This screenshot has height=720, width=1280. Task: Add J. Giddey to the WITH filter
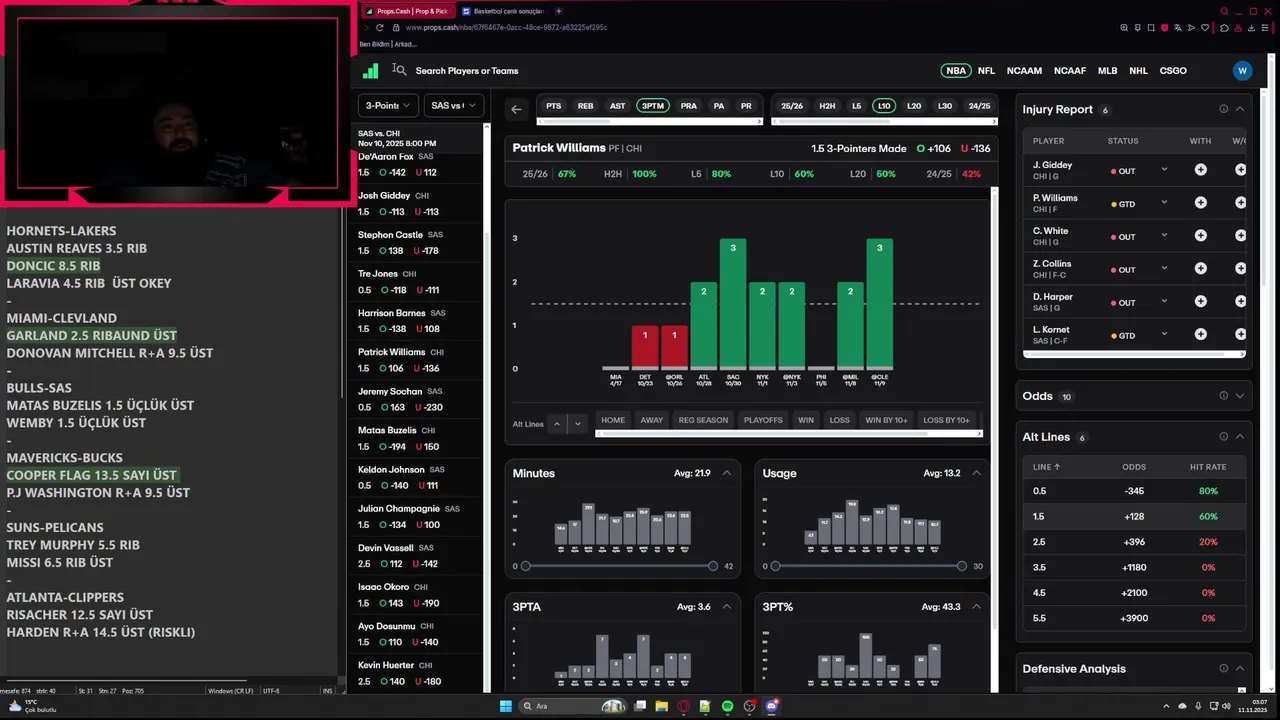(1200, 170)
